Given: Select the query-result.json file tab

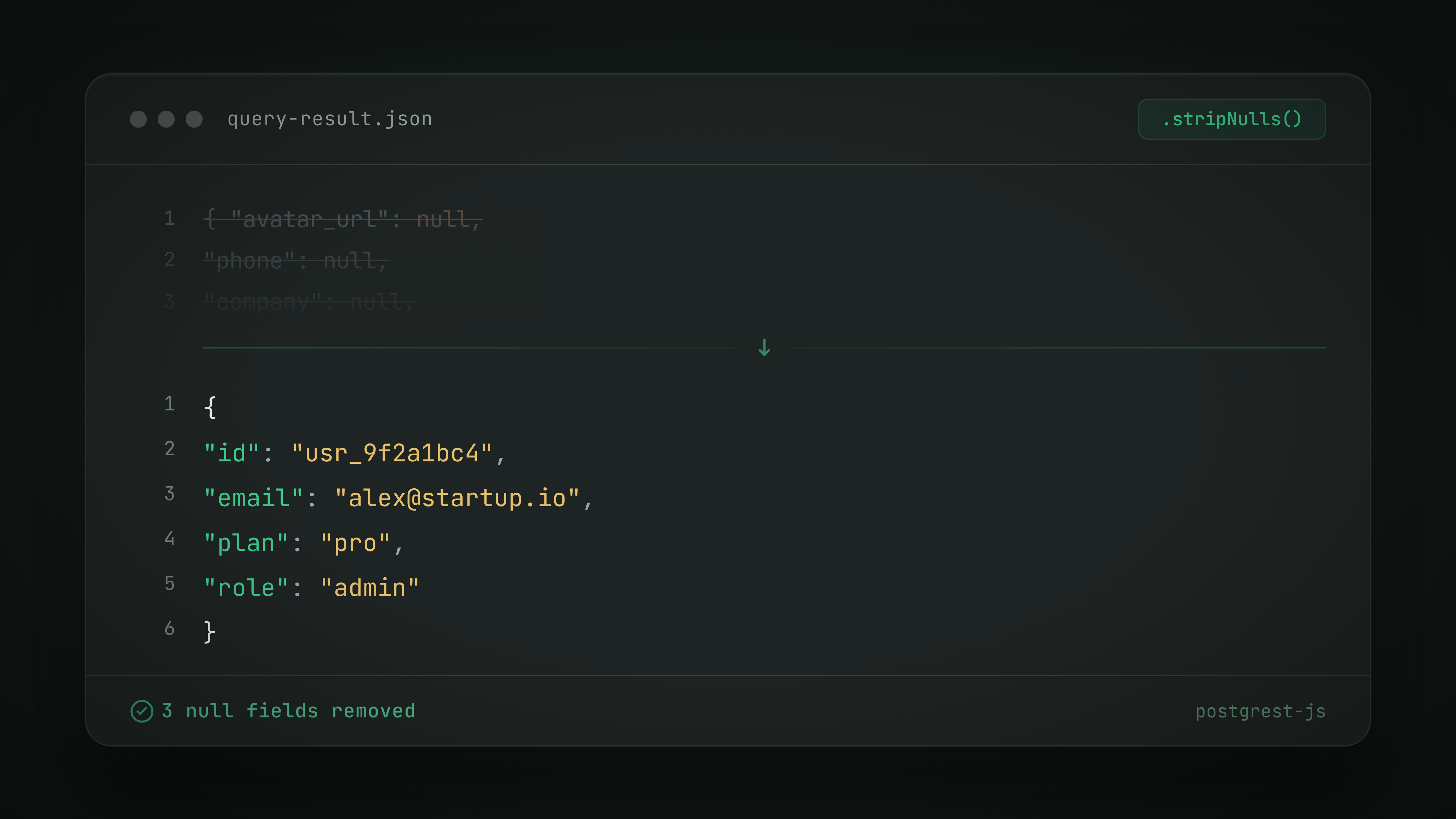Looking at the screenshot, I should (x=329, y=119).
